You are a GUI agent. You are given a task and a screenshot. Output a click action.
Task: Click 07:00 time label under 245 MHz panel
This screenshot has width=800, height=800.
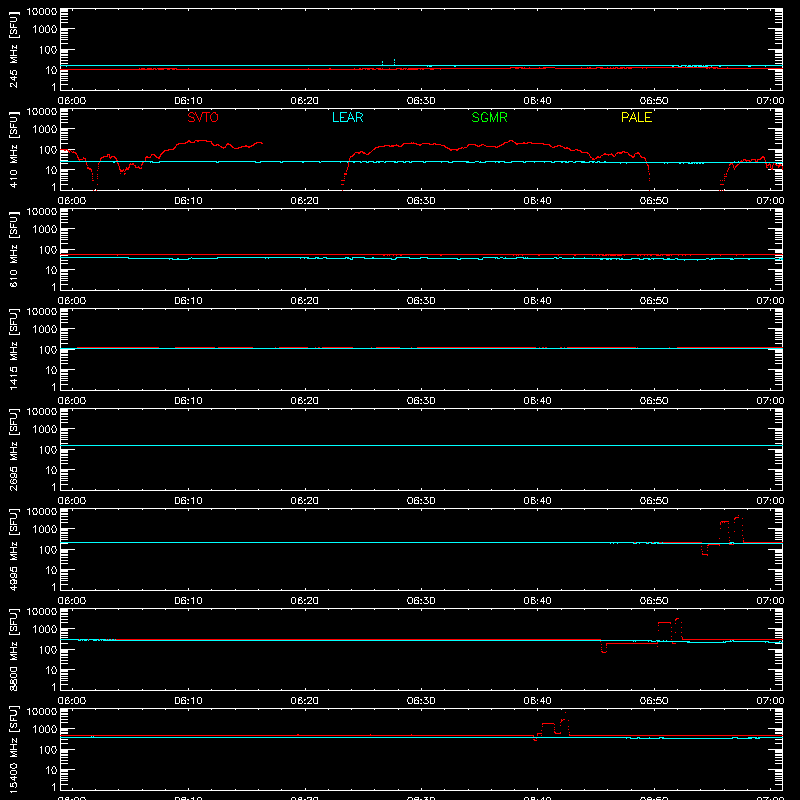pos(770,101)
